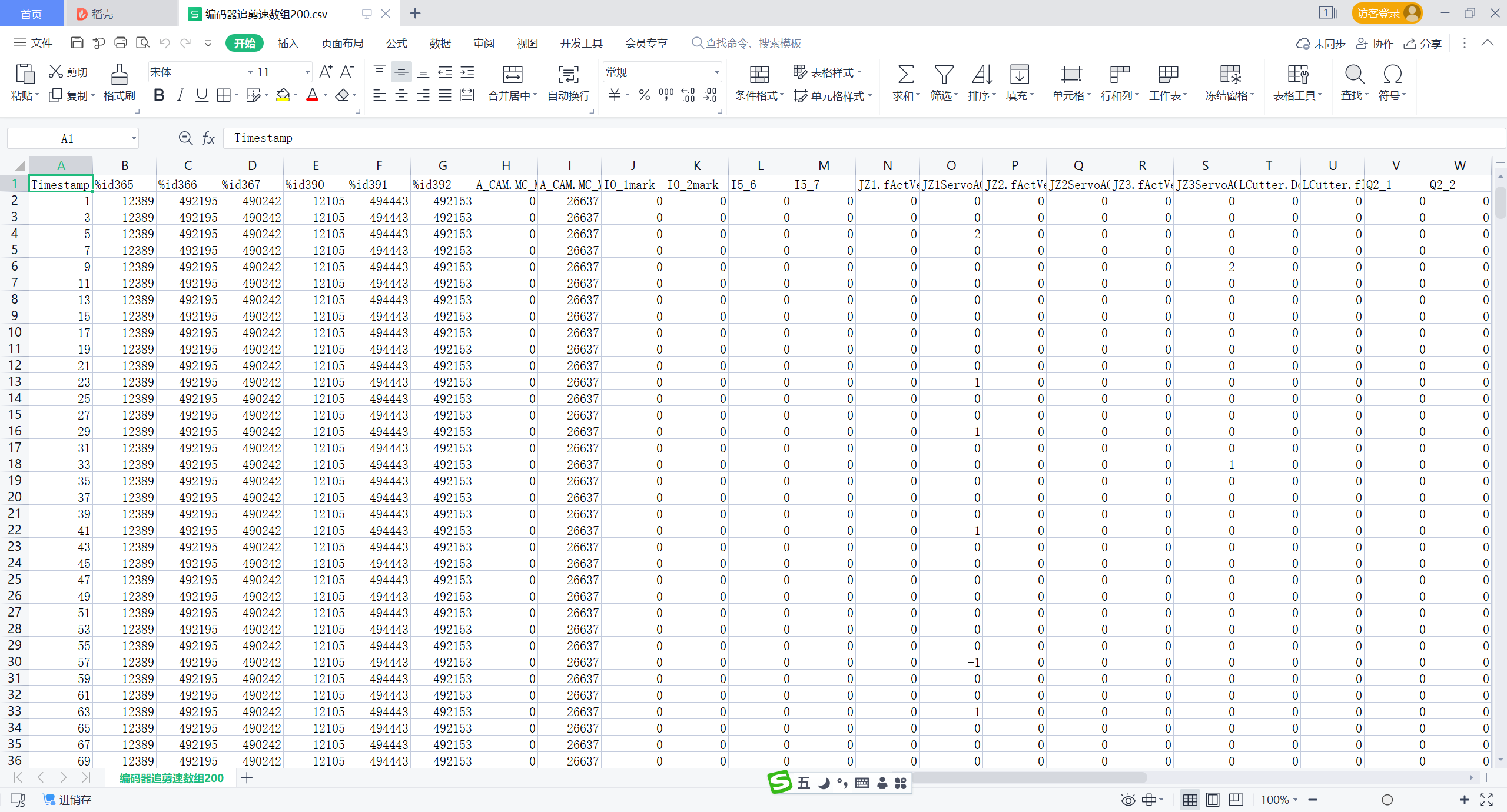
Task: Click the zoom slider handle
Action: 1387,800
